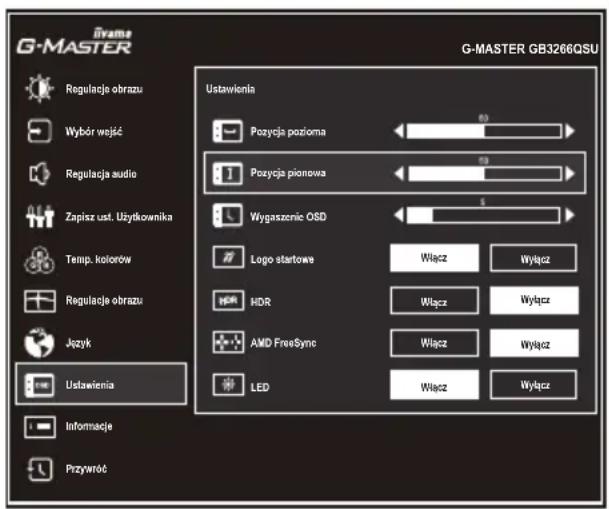This screenshot has height=509, width=609.
Task: Click the Temp. kolorów color circles icon
Action: point(39,260)
